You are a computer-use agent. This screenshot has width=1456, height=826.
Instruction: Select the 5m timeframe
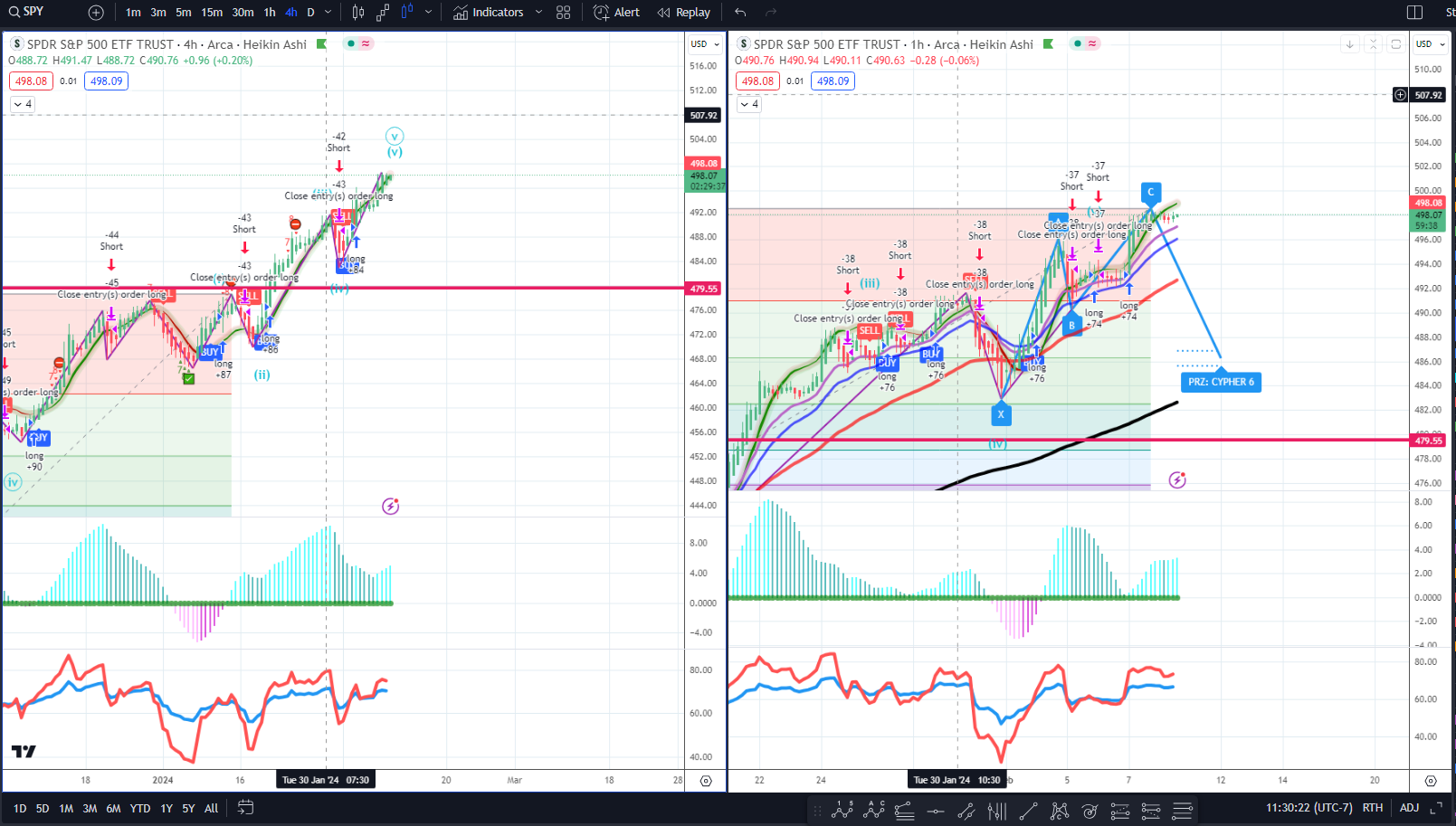184,13
